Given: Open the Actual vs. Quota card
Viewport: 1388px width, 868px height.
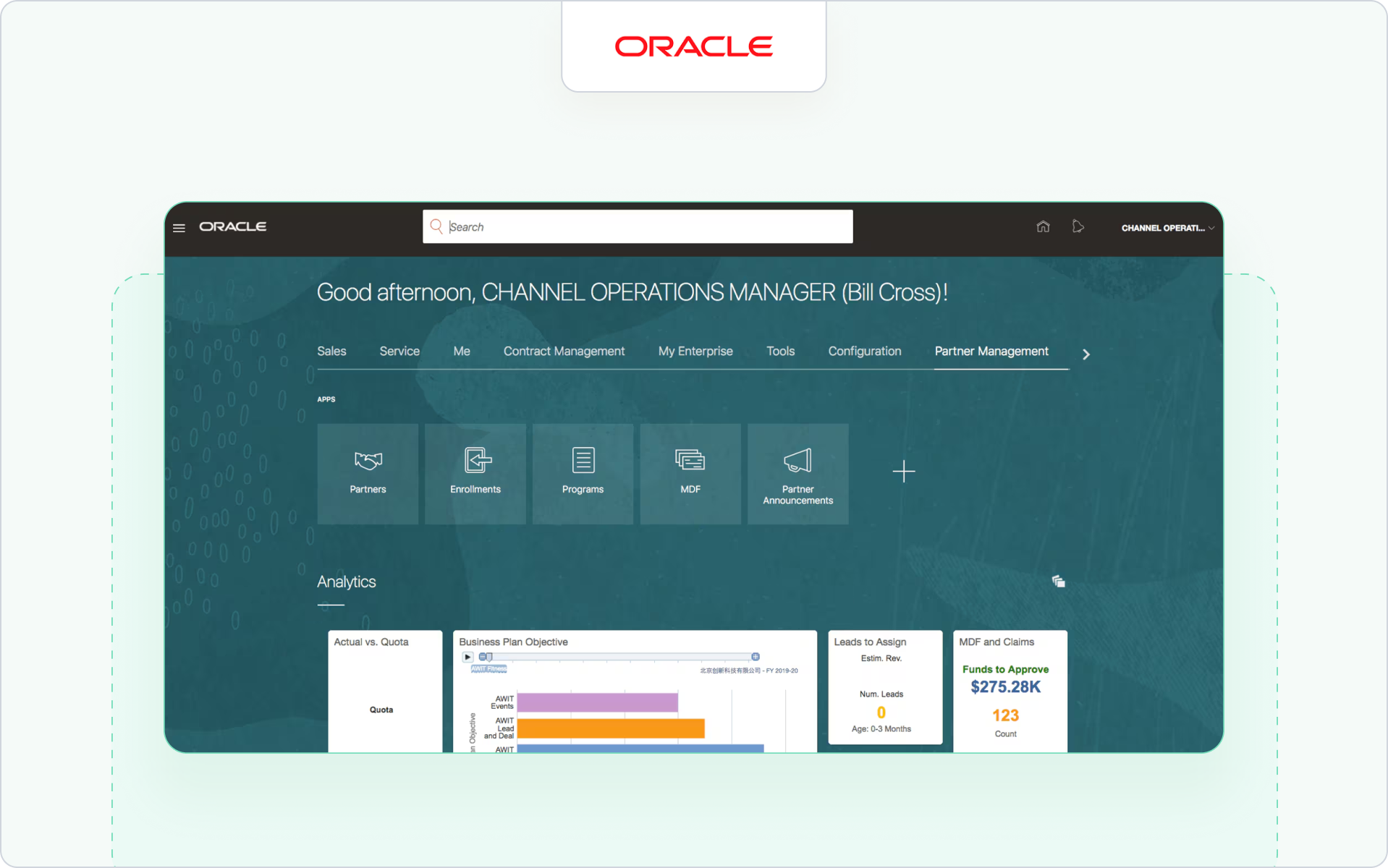Looking at the screenshot, I should [385, 691].
